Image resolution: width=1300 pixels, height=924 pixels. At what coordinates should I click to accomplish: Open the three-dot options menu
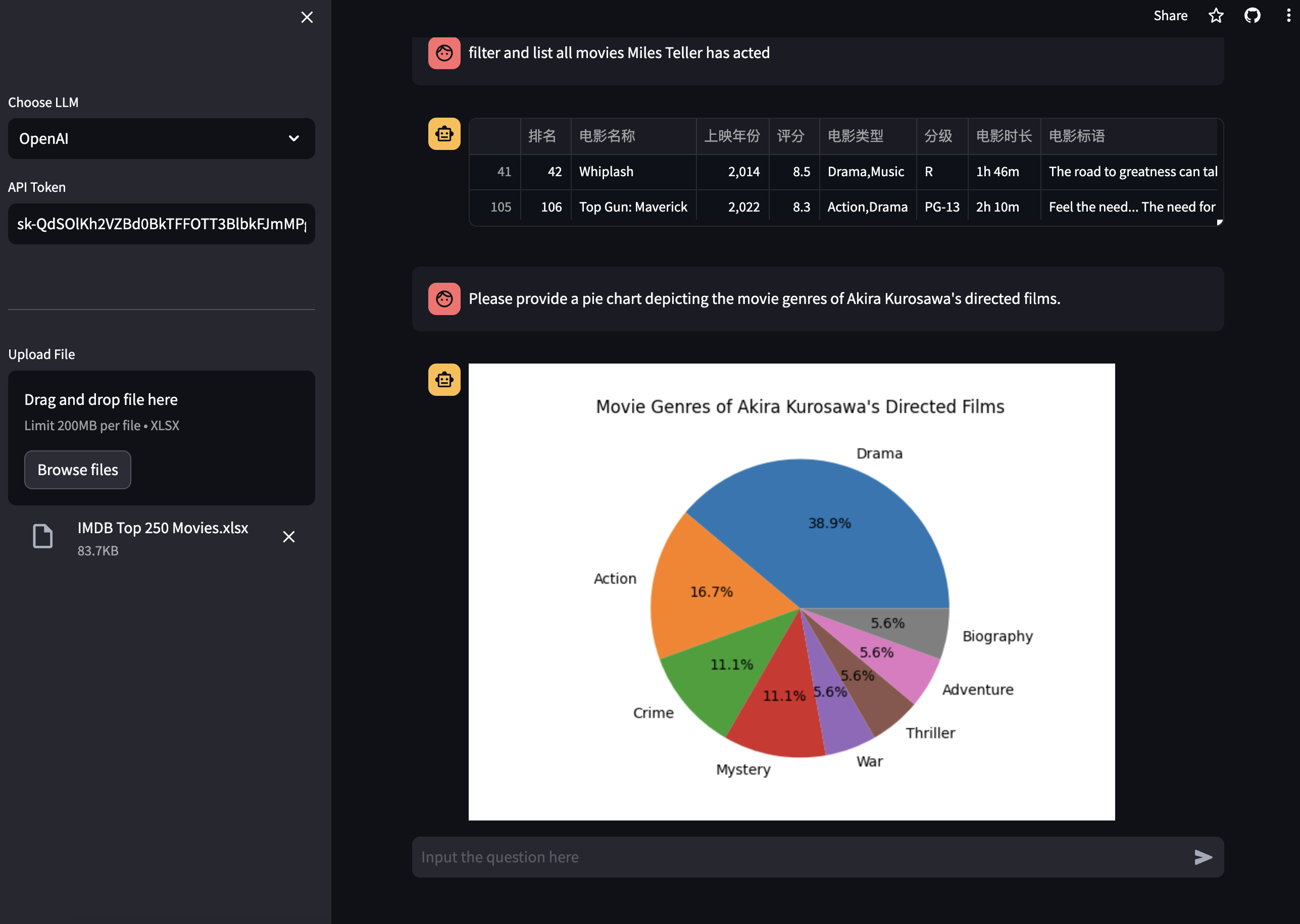1288,15
